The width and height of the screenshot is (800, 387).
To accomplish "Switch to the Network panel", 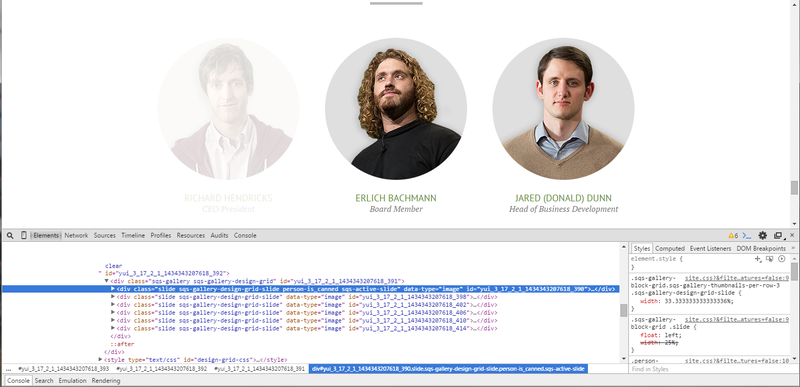I will pos(76,236).
